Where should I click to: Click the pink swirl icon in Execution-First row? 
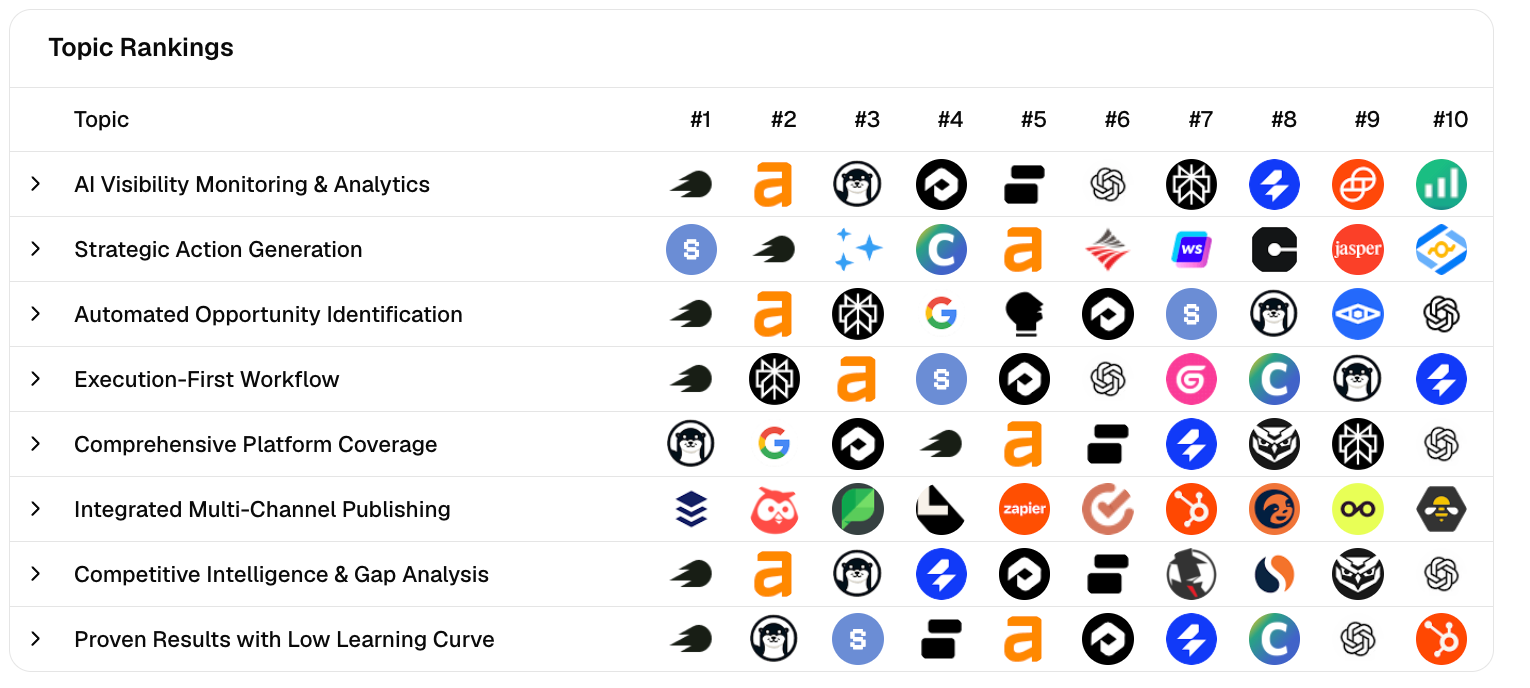[1191, 380]
